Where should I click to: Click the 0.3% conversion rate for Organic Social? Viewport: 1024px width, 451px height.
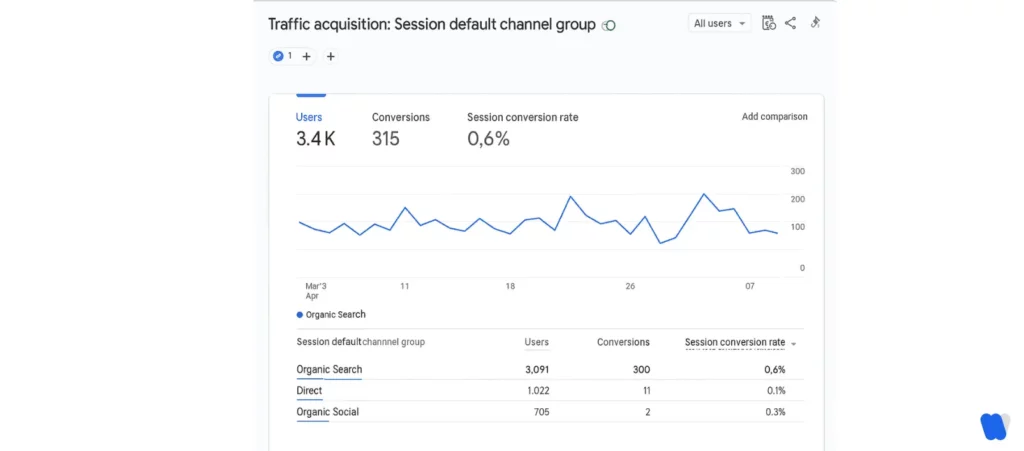[775, 412]
